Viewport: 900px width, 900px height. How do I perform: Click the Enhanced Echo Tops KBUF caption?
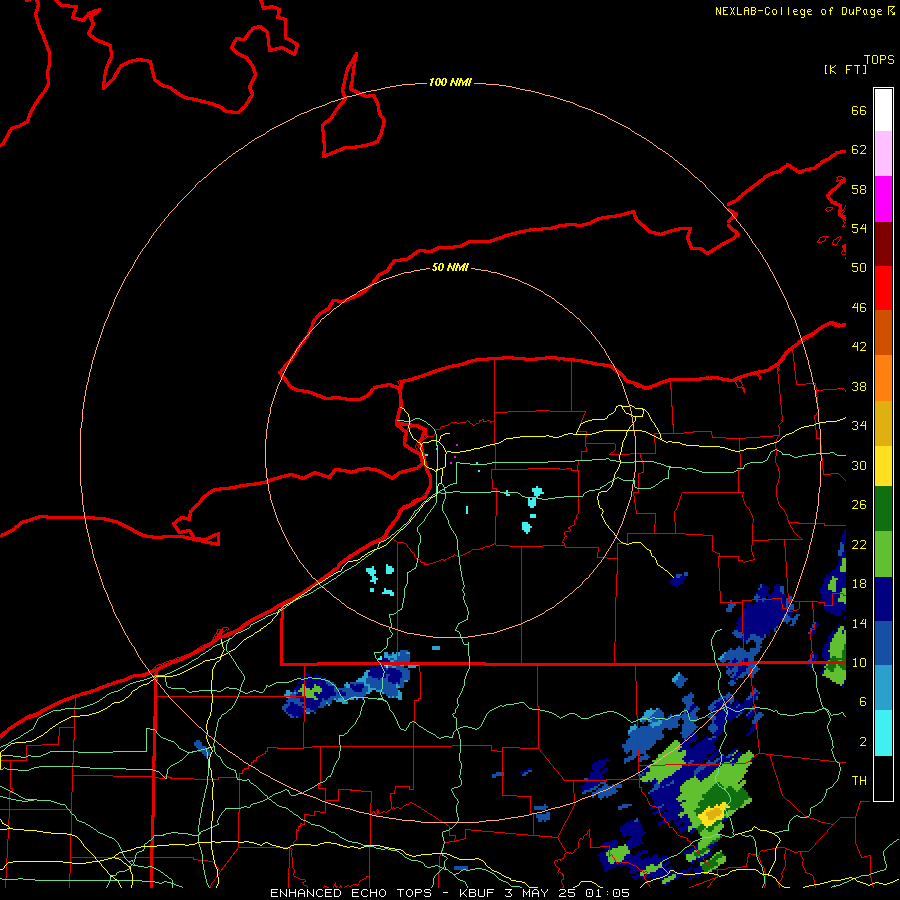[x=450, y=893]
